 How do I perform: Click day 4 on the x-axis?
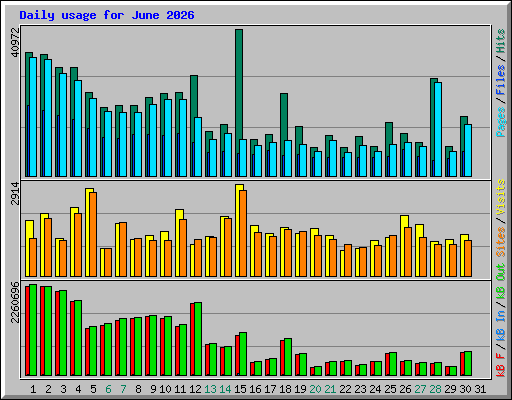coord(78,389)
